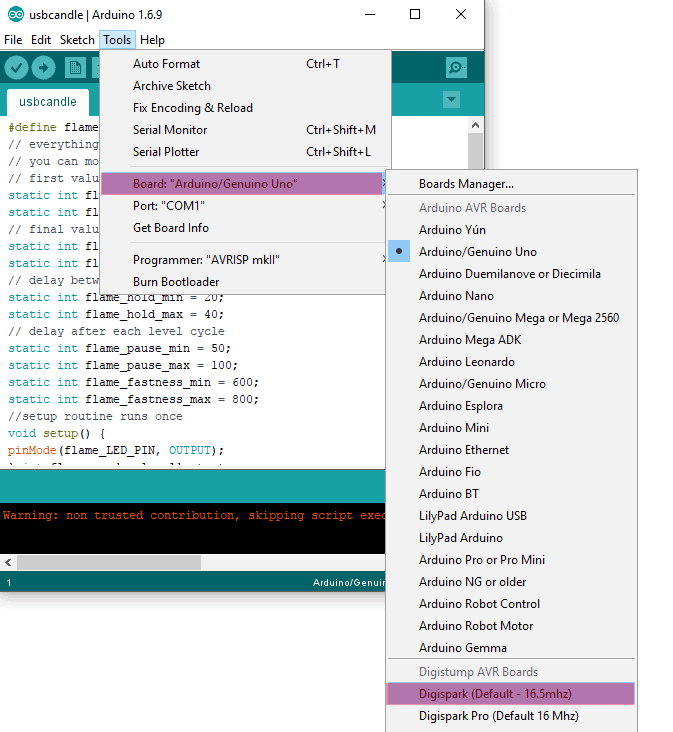Click the line with flame_pause_min = 50
This screenshot has width=673, height=732.
(119, 348)
